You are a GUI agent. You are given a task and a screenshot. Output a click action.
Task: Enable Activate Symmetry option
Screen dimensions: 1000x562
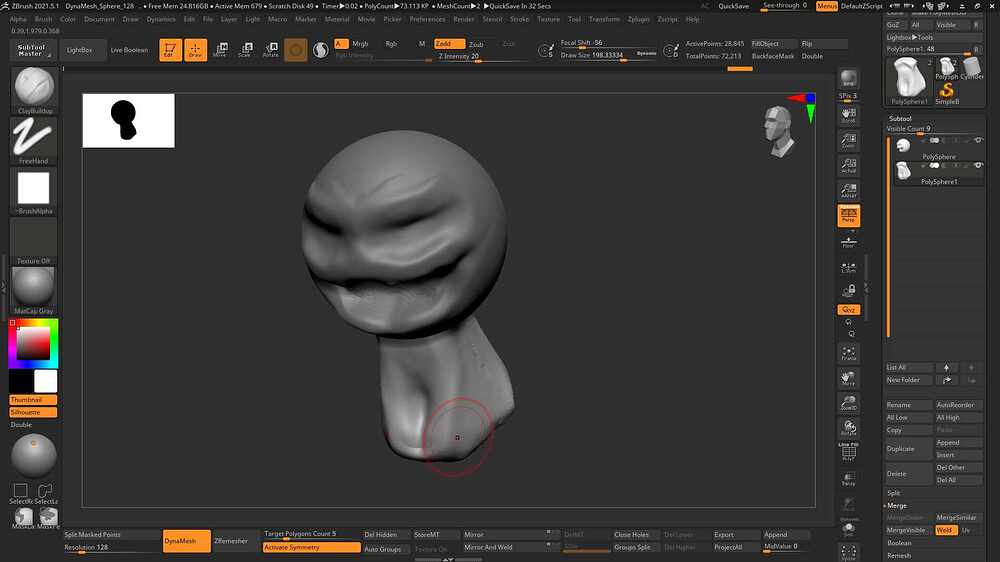coord(311,547)
